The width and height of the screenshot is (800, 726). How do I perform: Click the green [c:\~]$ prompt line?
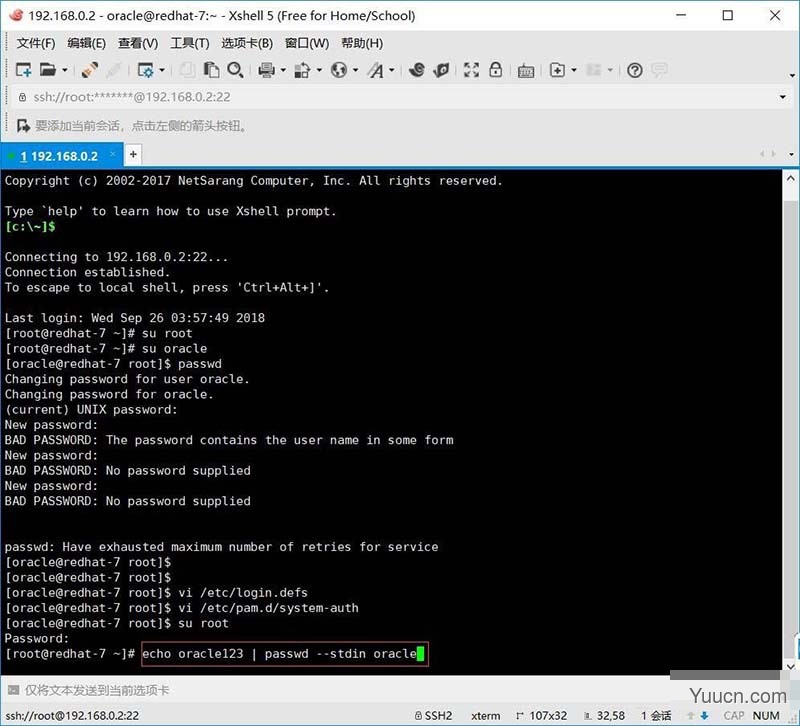point(30,227)
